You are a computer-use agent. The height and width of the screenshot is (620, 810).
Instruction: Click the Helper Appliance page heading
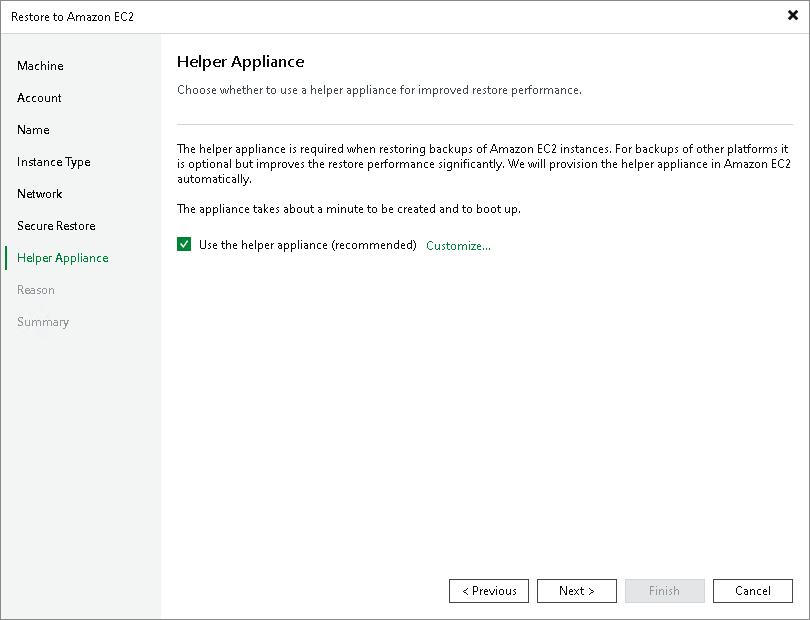click(x=240, y=61)
